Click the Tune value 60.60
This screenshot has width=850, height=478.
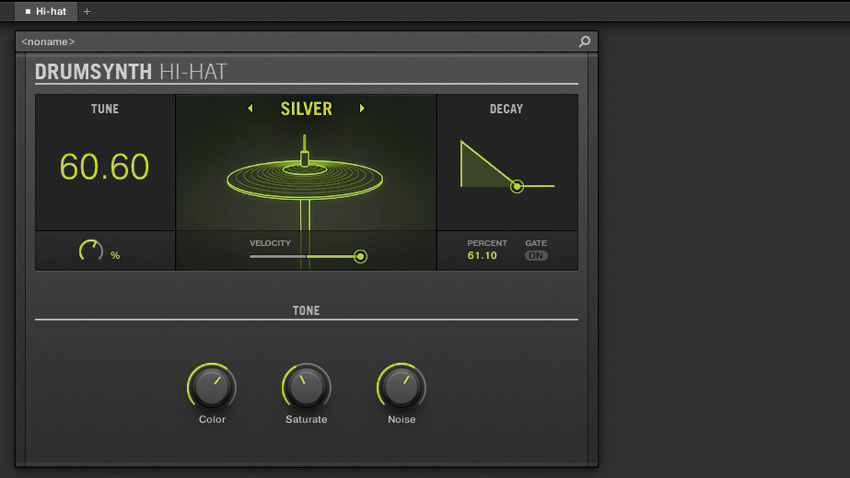point(104,166)
